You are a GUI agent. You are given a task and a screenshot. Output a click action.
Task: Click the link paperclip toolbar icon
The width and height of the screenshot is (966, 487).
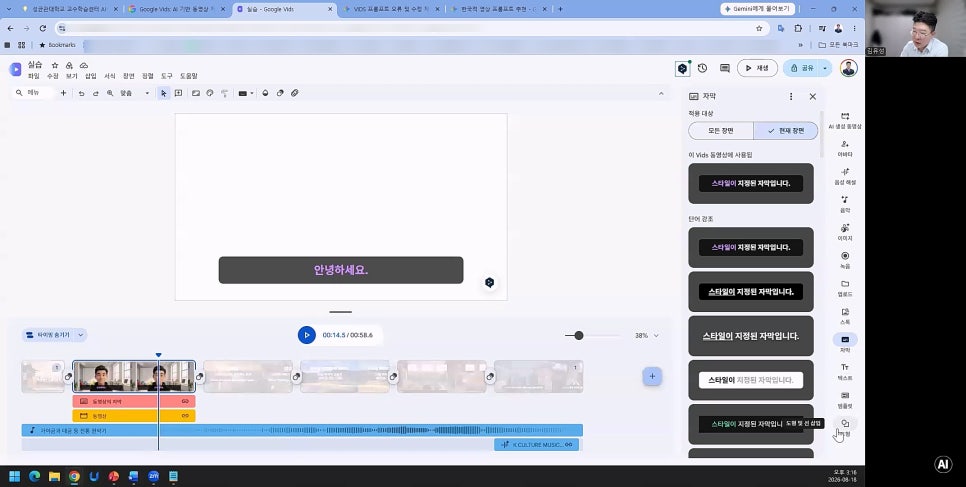(x=294, y=93)
